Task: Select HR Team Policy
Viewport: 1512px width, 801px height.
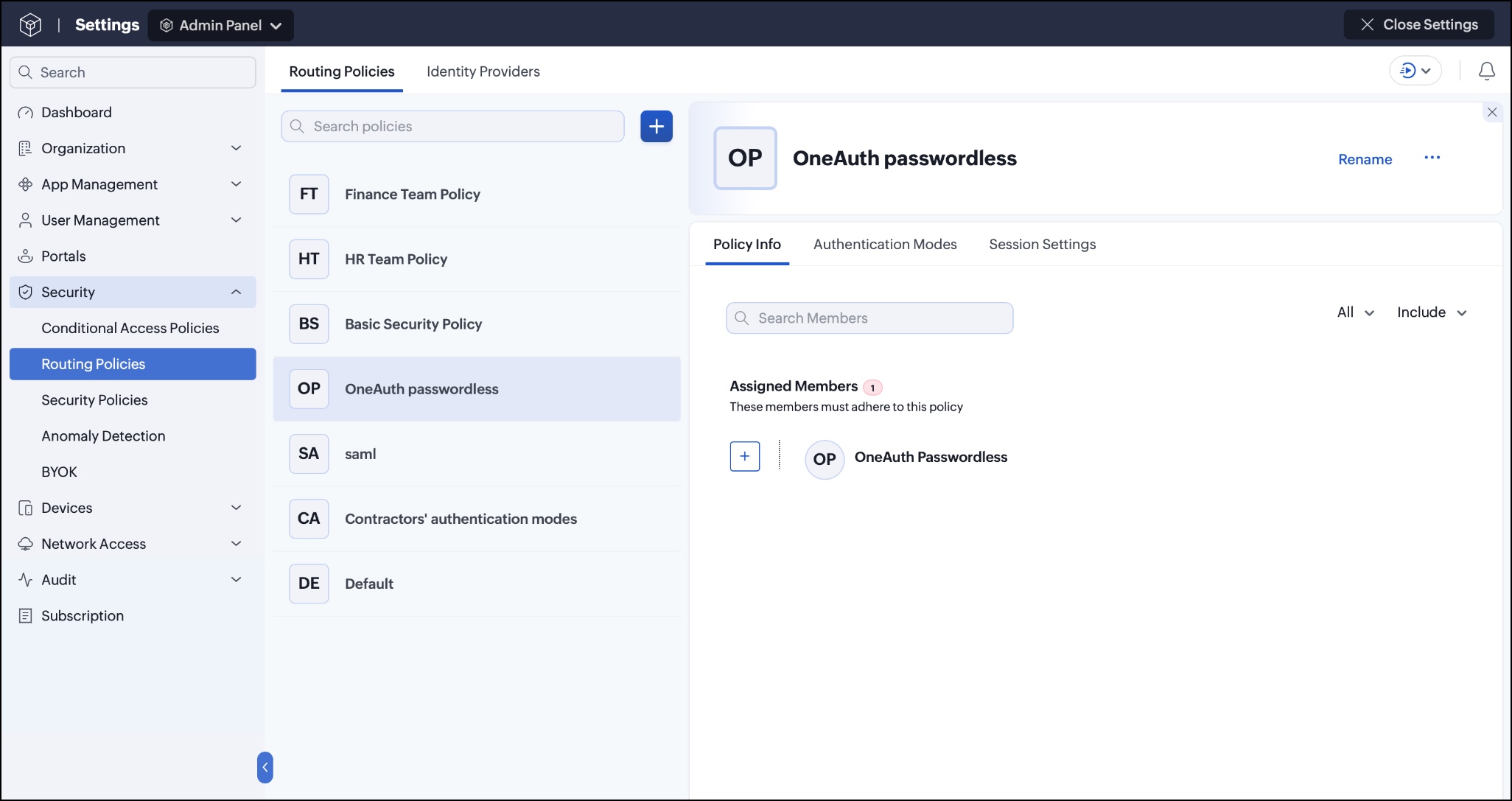Action: pos(477,259)
